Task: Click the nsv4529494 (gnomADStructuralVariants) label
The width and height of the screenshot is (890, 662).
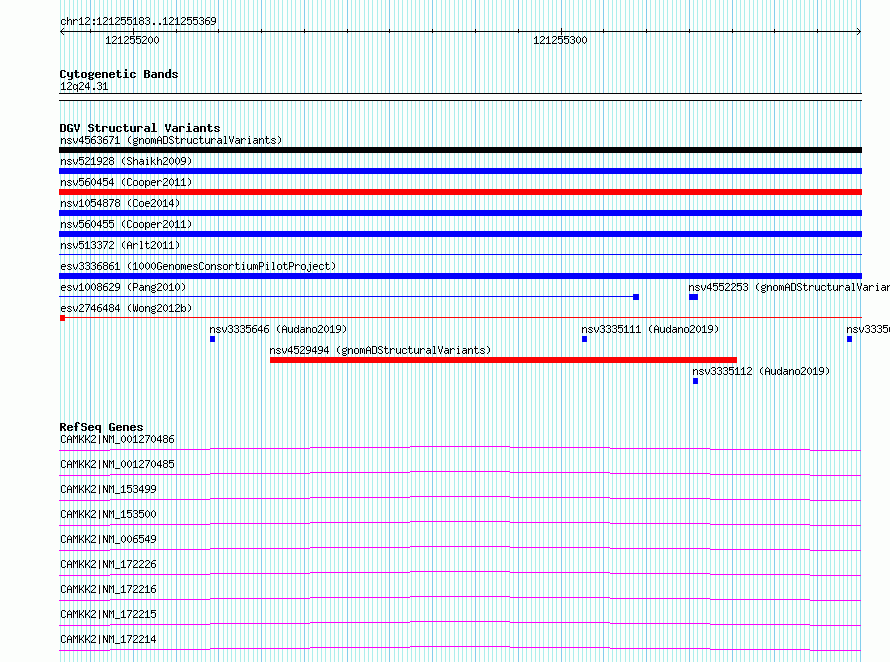Action: tap(380, 350)
